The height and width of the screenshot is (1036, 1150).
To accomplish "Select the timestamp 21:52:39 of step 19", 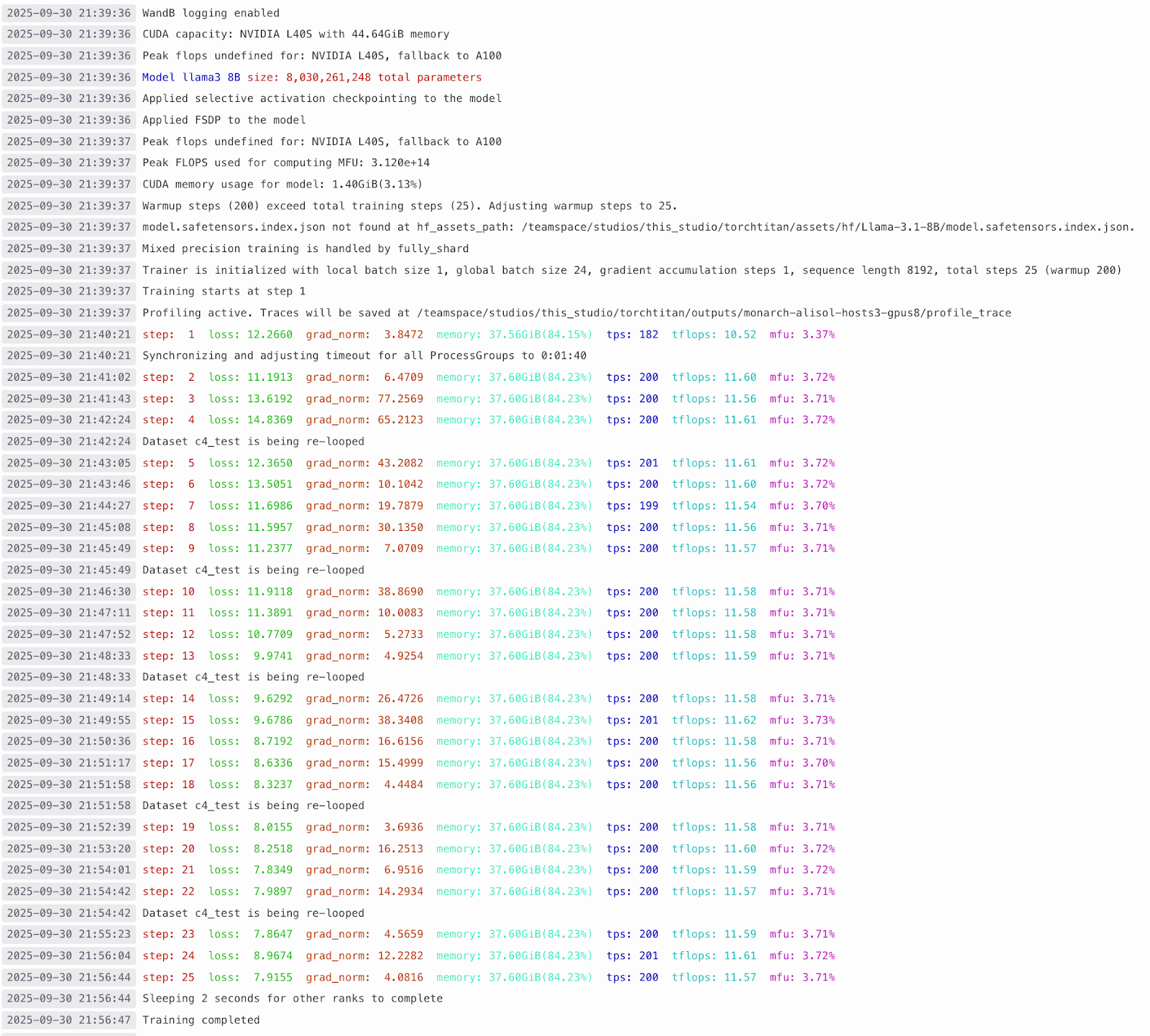I will pyautogui.click(x=69, y=828).
